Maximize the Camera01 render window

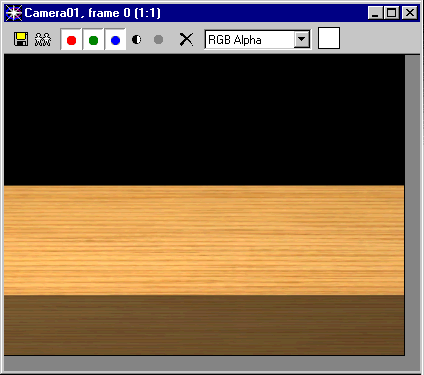[391, 13]
